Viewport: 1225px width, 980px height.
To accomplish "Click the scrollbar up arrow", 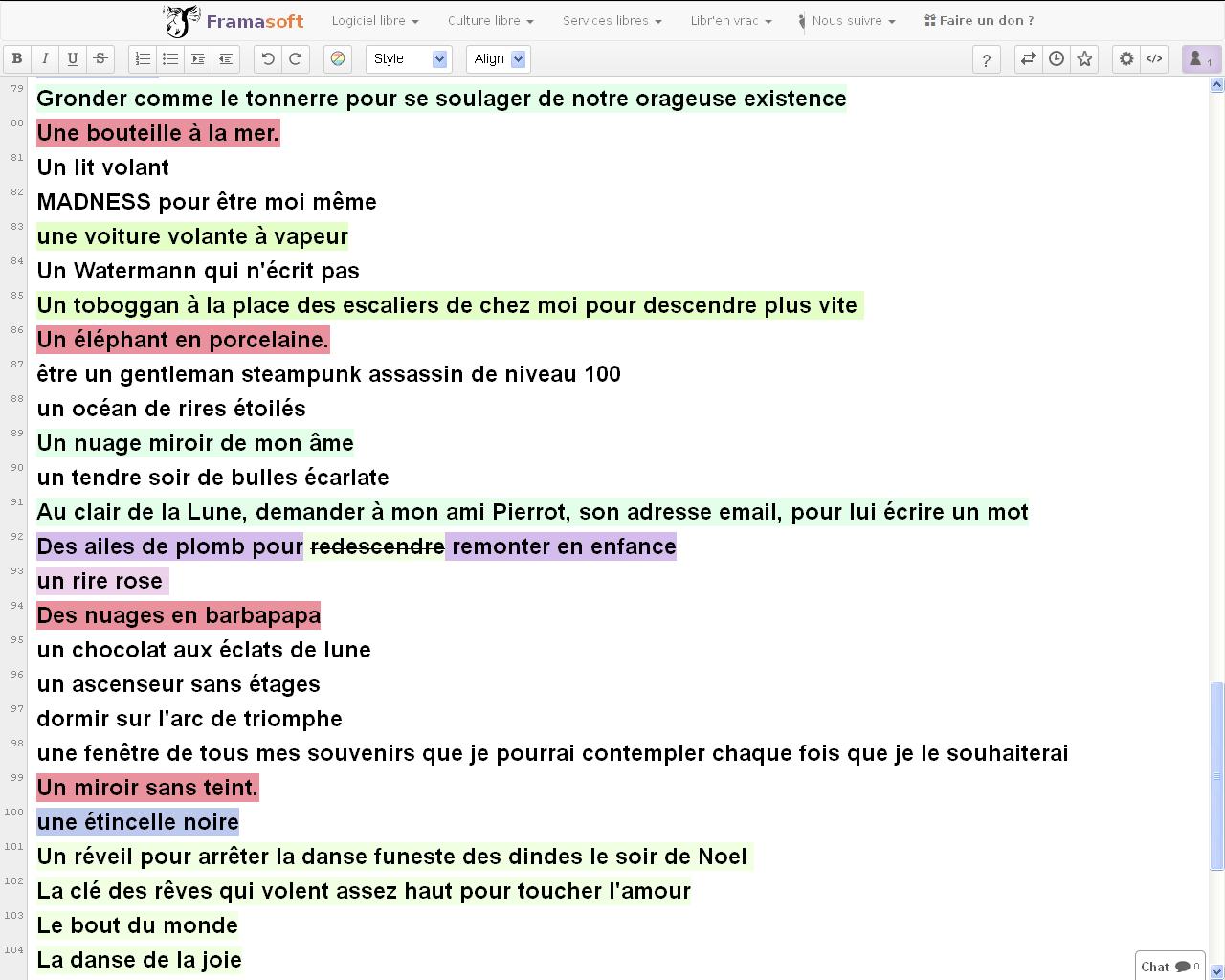I will (x=1217, y=85).
